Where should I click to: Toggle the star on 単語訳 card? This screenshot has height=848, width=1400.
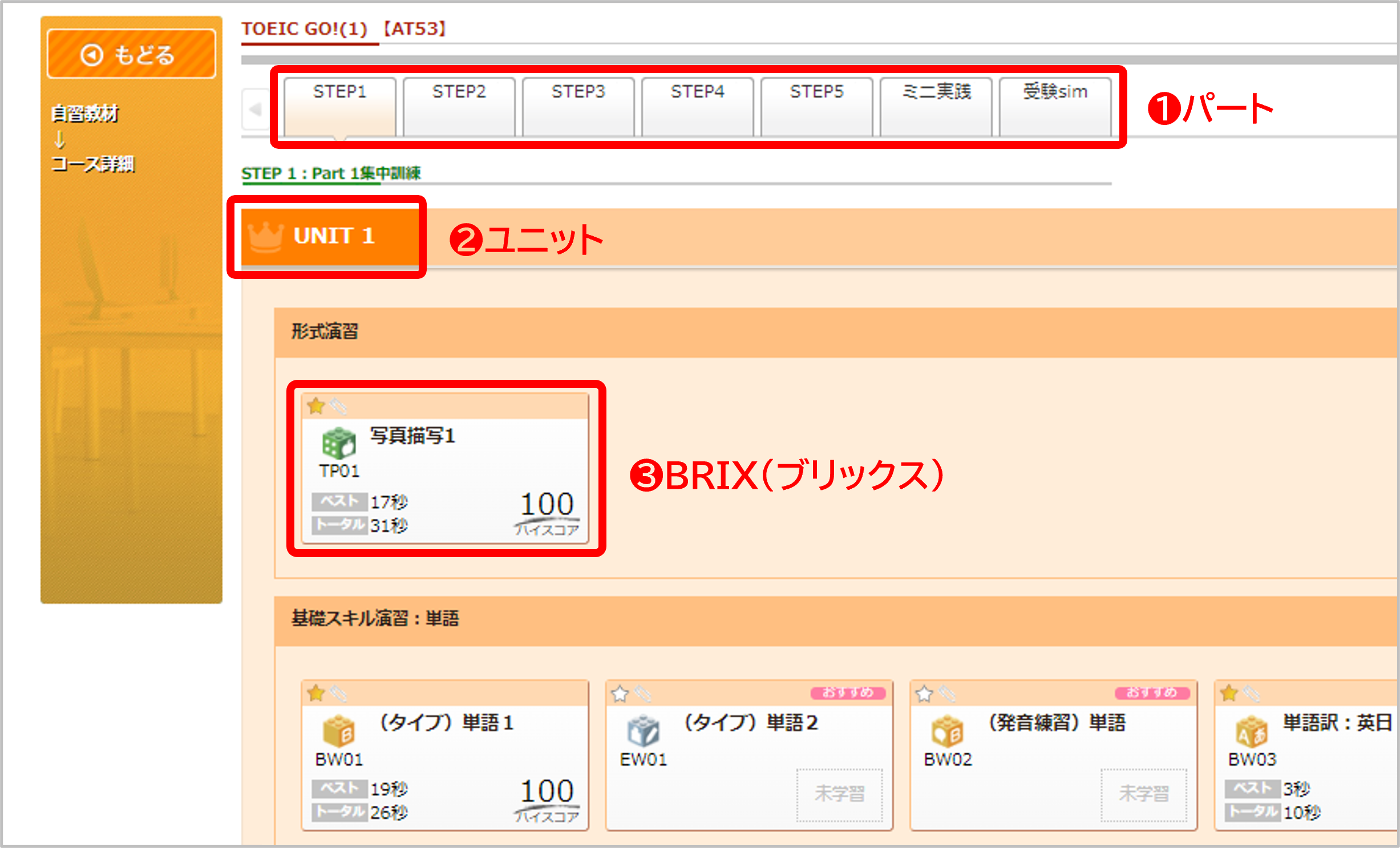(x=1229, y=693)
